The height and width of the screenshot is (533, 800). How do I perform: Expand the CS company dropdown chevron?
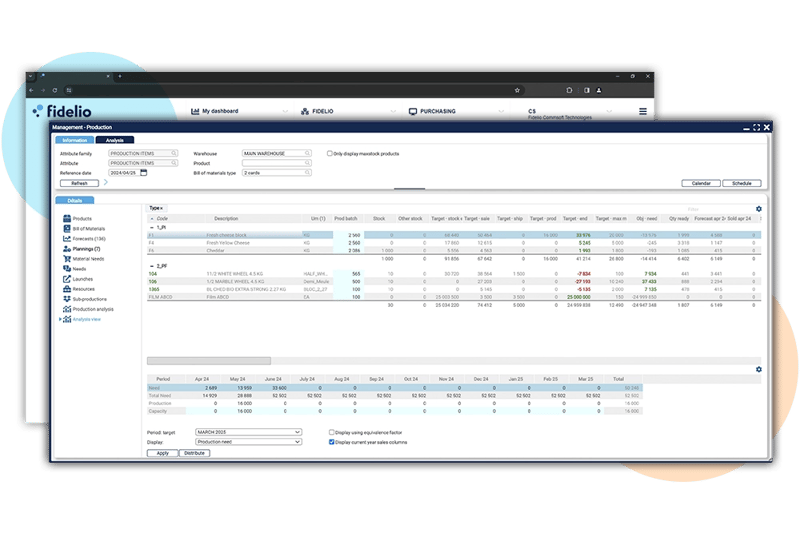tap(609, 111)
